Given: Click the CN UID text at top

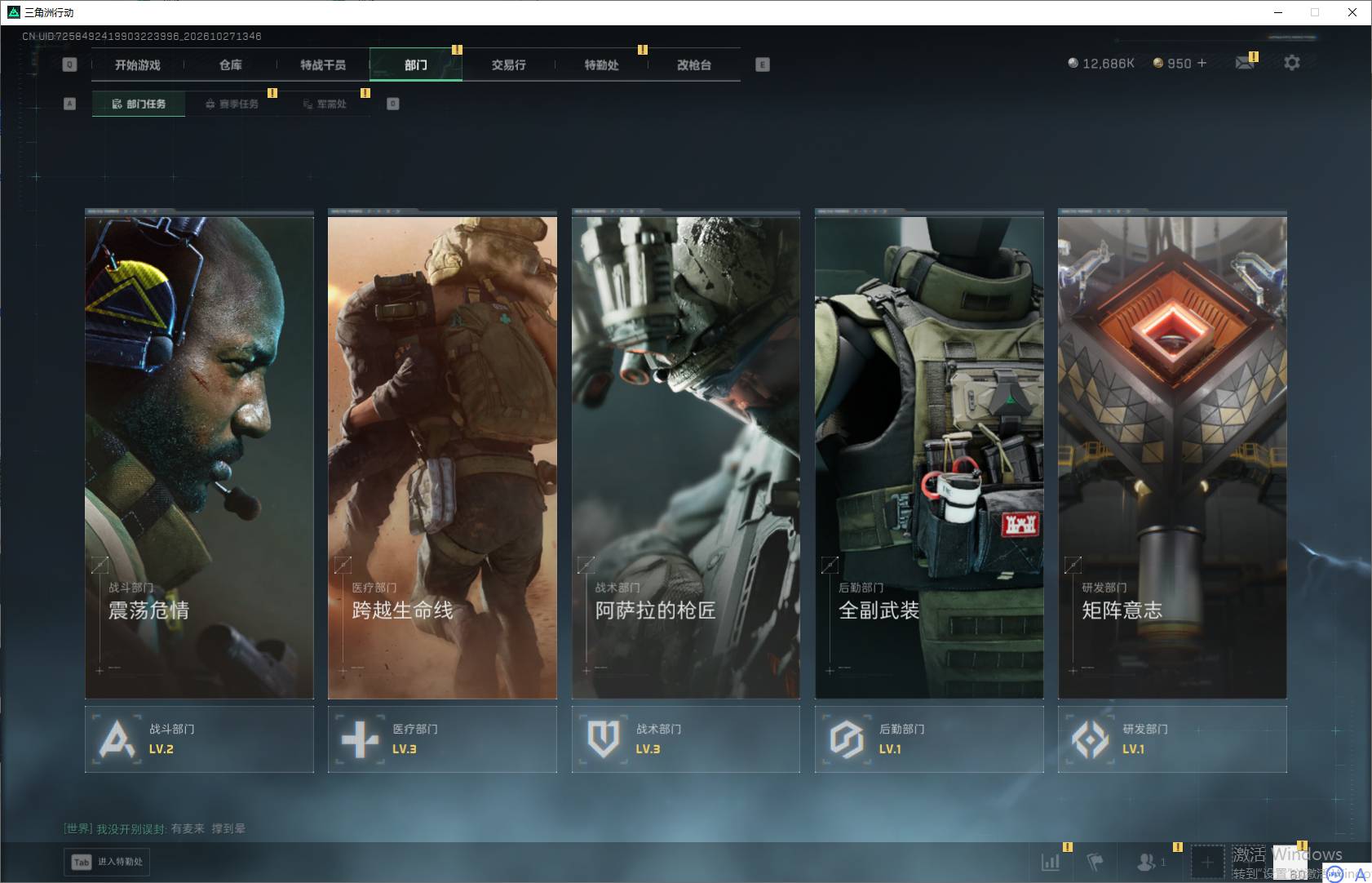Looking at the screenshot, I should 142,36.
